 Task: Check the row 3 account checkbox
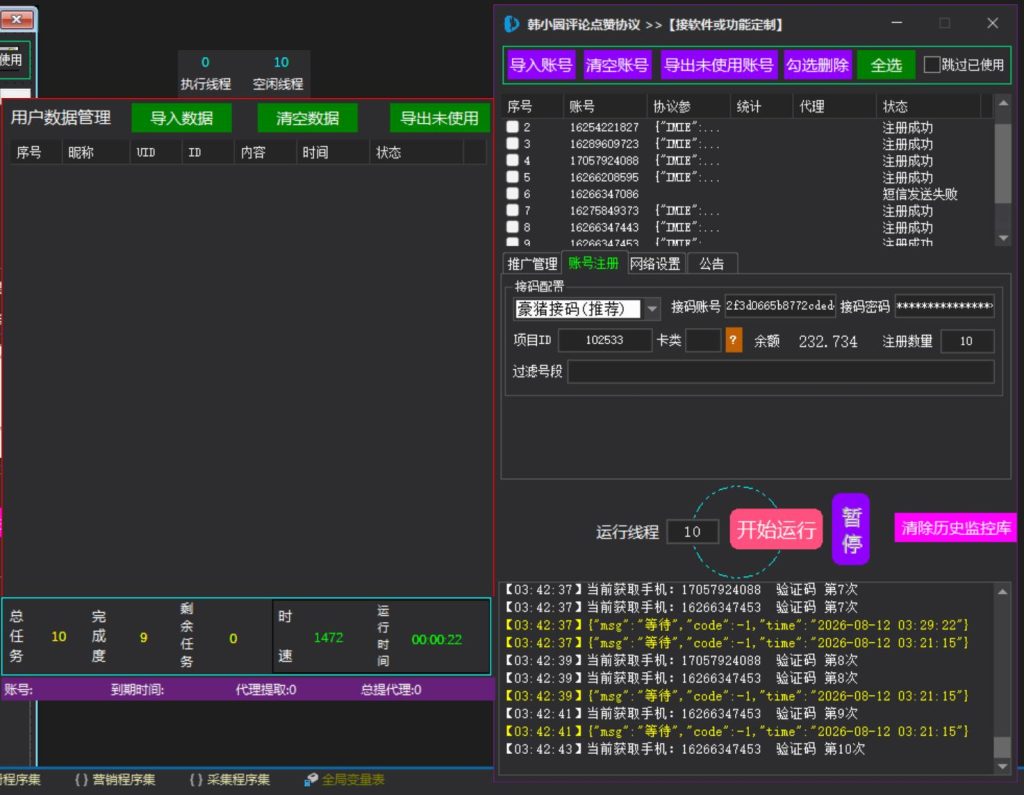coord(513,143)
